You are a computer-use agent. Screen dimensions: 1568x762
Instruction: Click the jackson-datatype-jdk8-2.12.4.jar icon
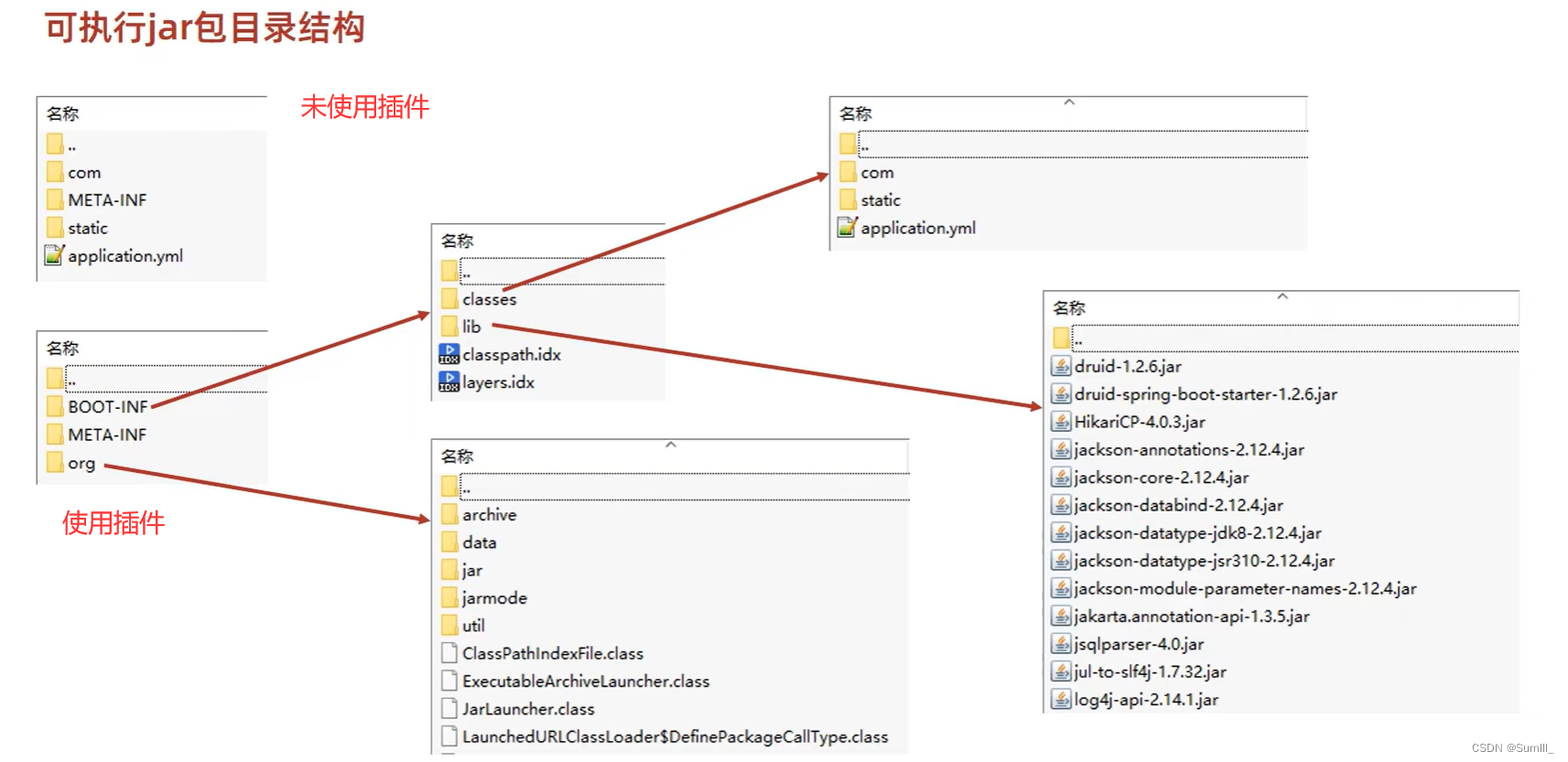1061,532
